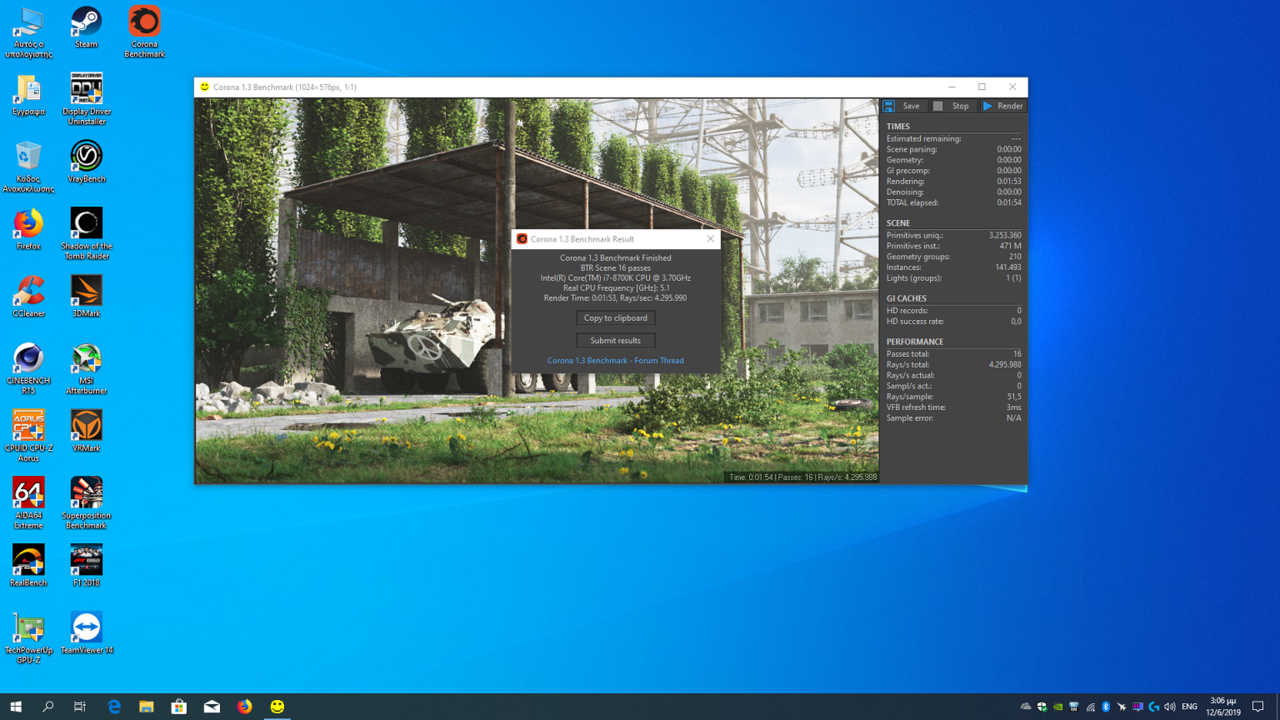The width and height of the screenshot is (1280, 720).
Task: Click the Firefox taskbar icon
Action: click(245, 707)
